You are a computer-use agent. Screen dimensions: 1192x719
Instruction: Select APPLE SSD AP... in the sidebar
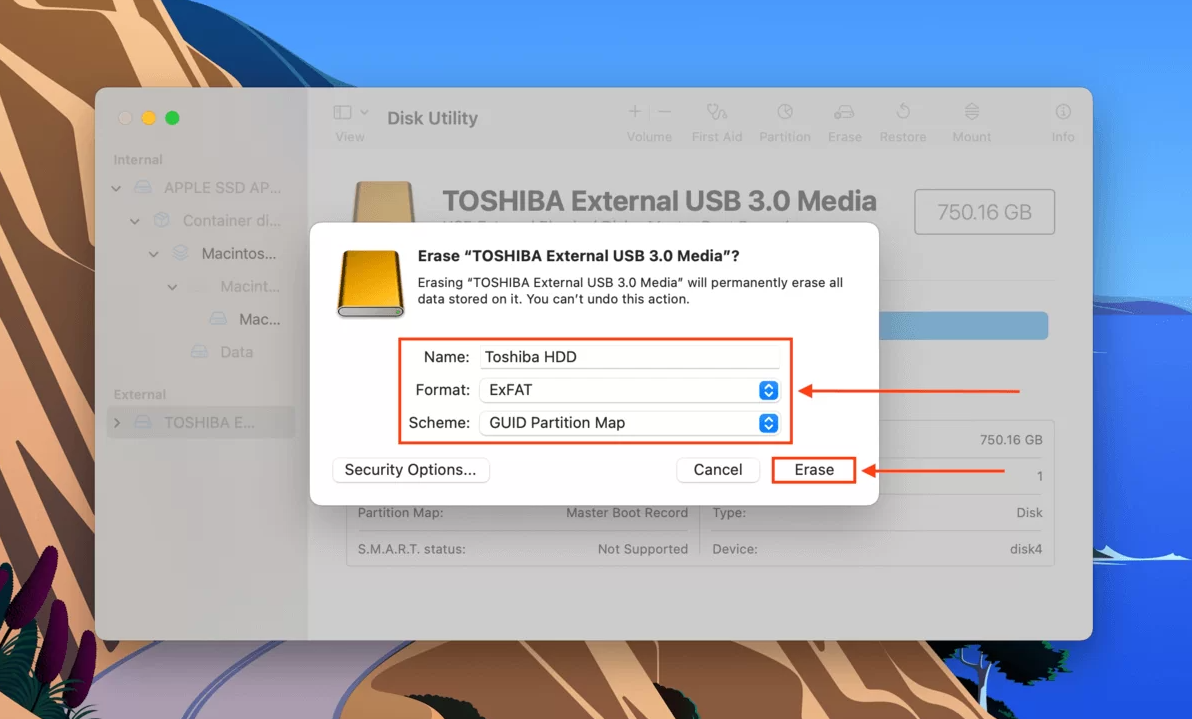point(222,188)
